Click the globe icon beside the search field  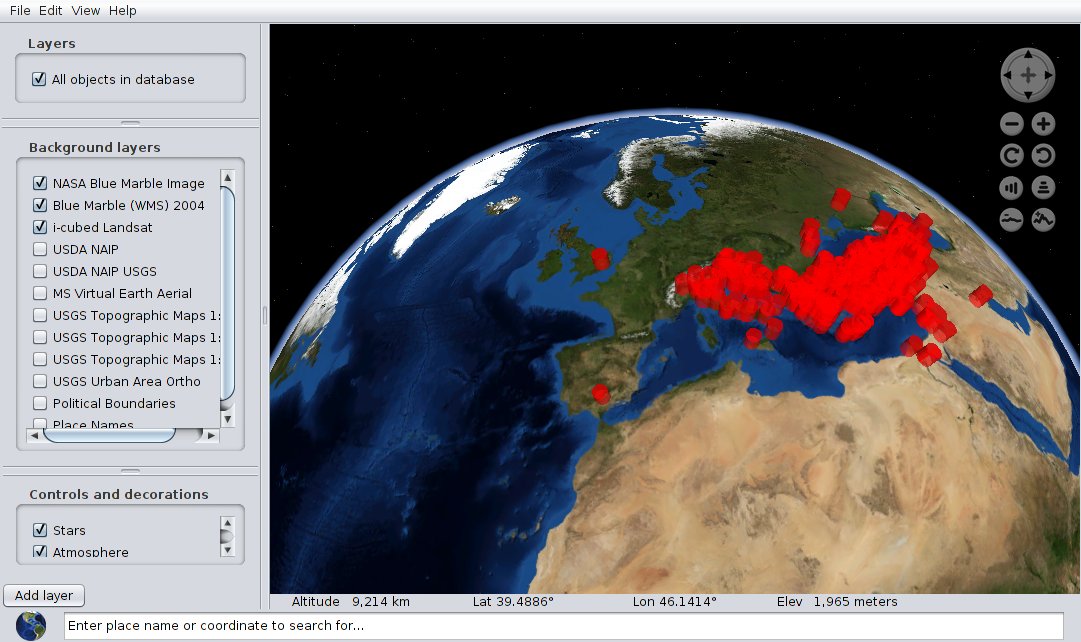31,626
